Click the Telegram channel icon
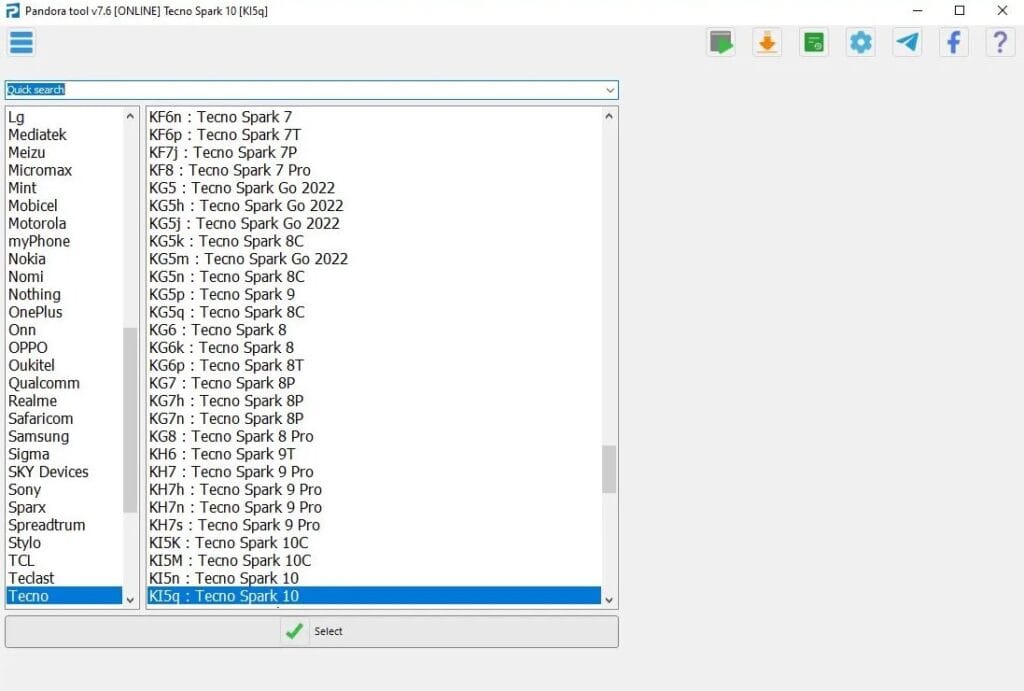The width and height of the screenshot is (1024, 691). click(x=907, y=42)
